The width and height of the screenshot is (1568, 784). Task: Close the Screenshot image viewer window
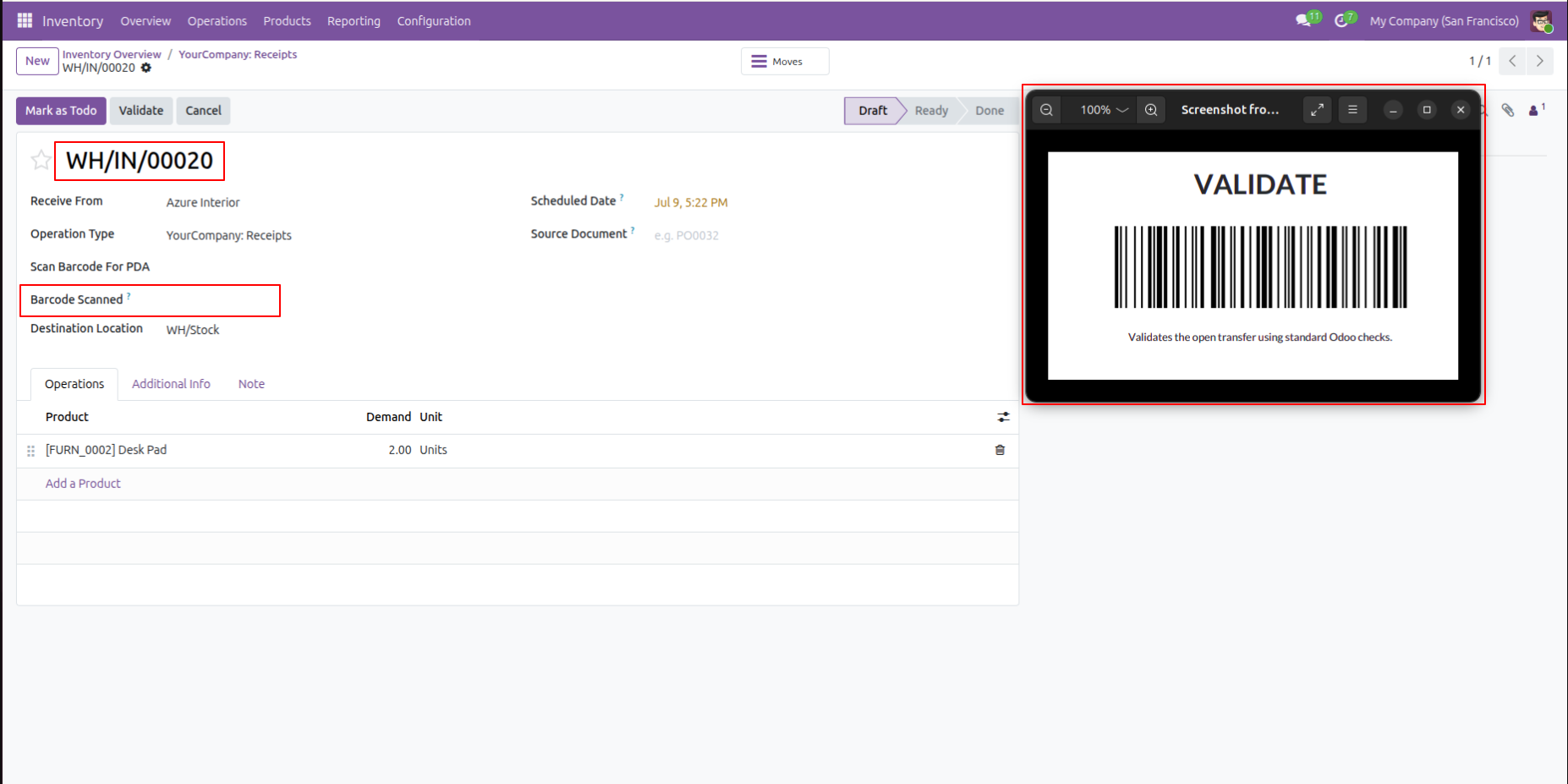click(x=1461, y=110)
